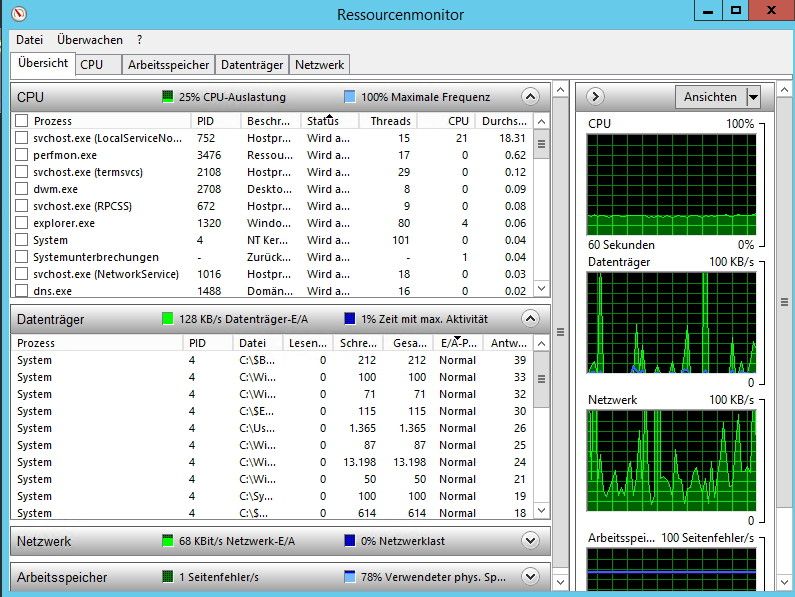Check the dwm.exe process checkbox
This screenshot has width=795, height=597.
21,189
